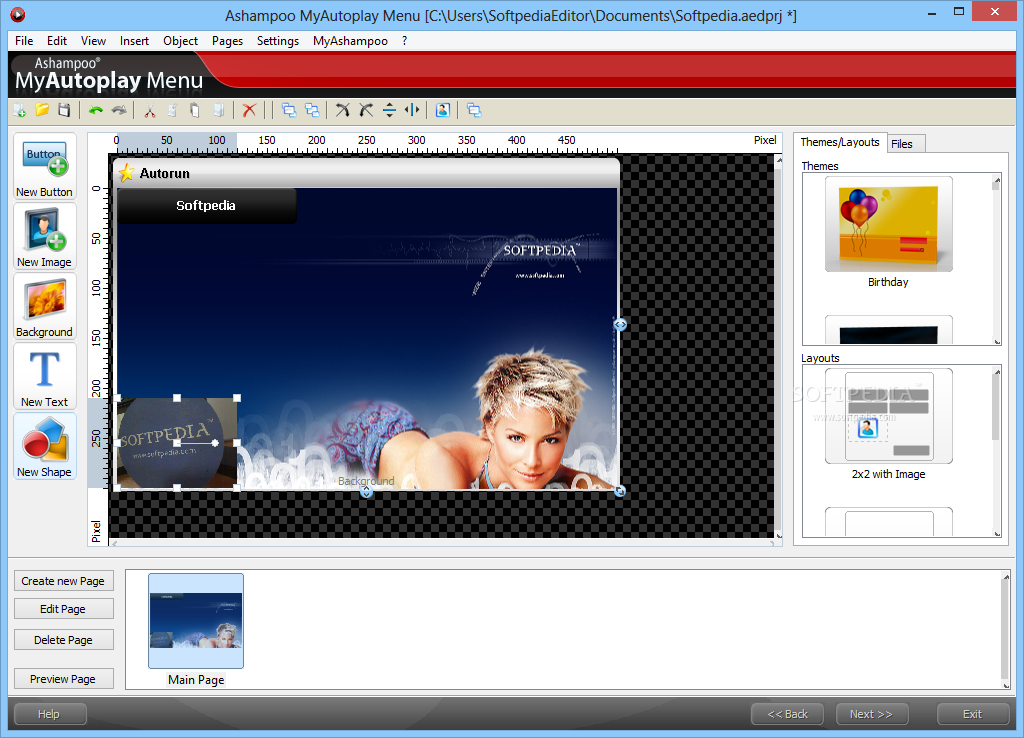This screenshot has height=738, width=1024.
Task: Click the Exit button
Action: click(973, 714)
